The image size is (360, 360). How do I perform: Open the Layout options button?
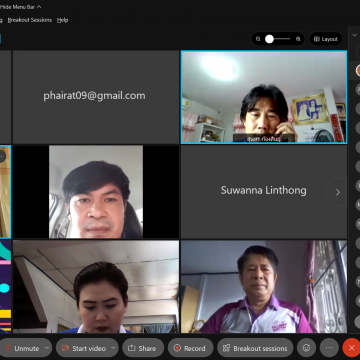(326, 39)
